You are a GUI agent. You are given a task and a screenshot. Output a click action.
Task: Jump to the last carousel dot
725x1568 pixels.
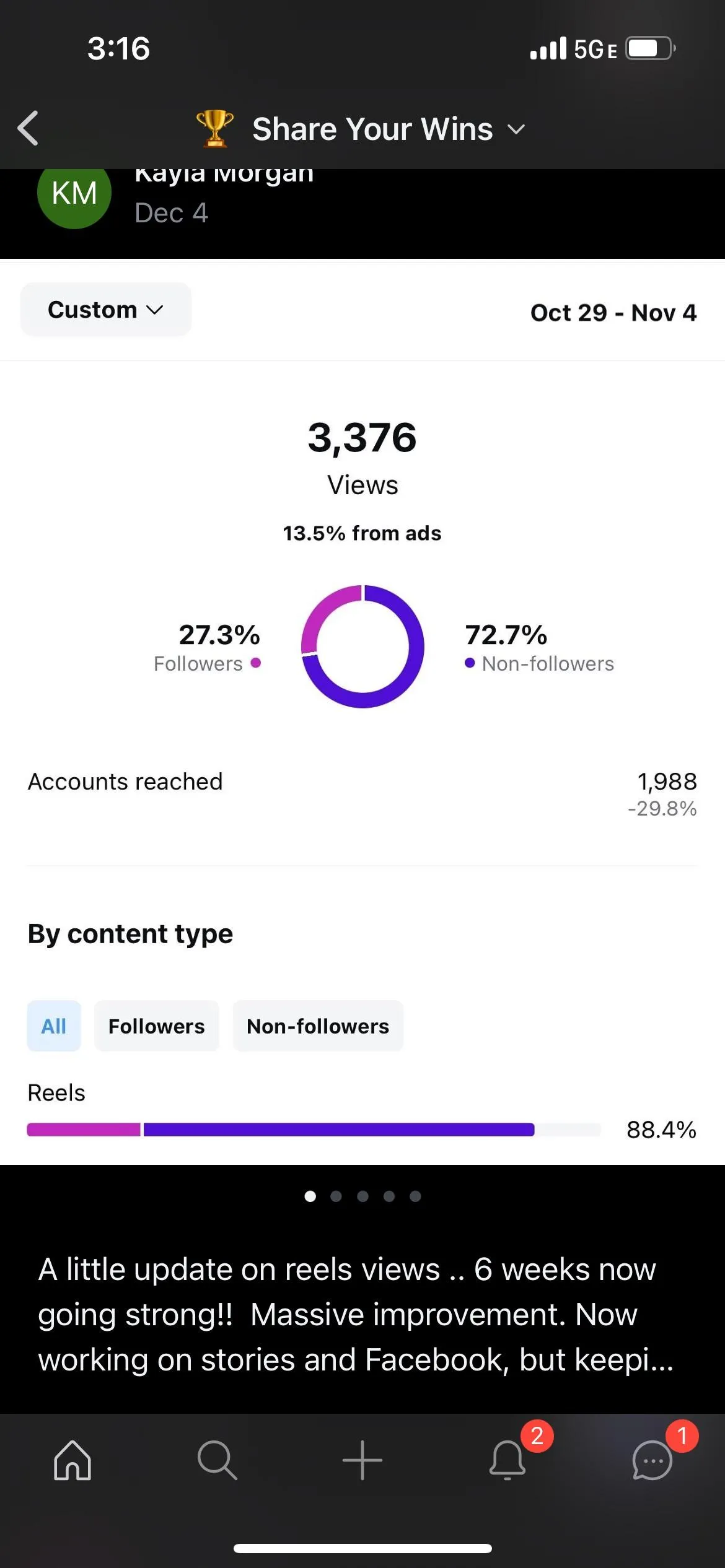[415, 1196]
